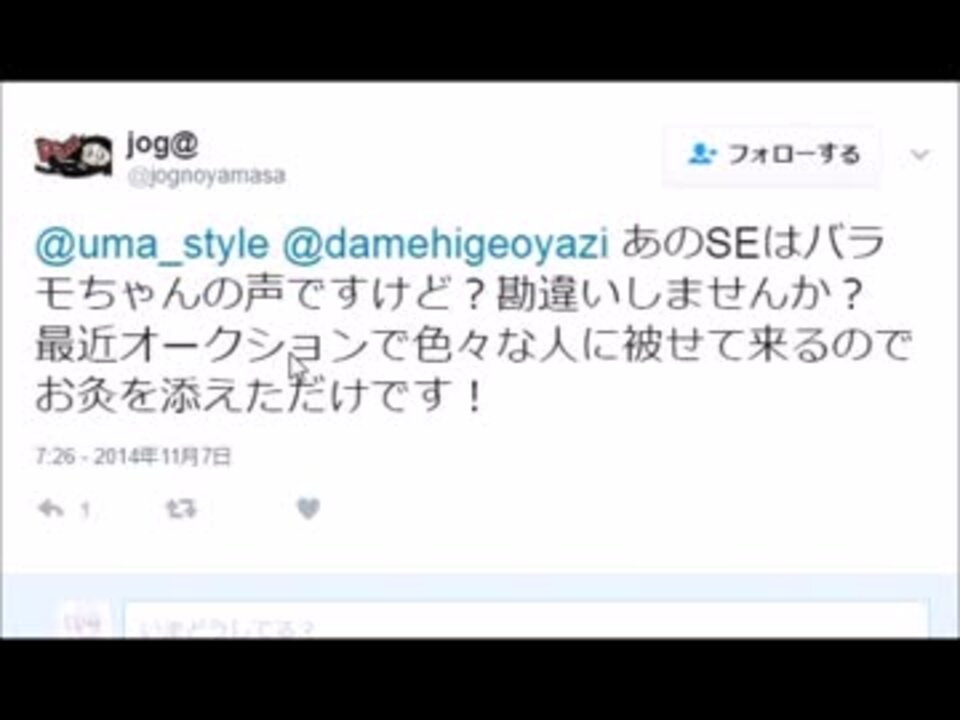Click the small avatar beside the reply box

(86, 620)
